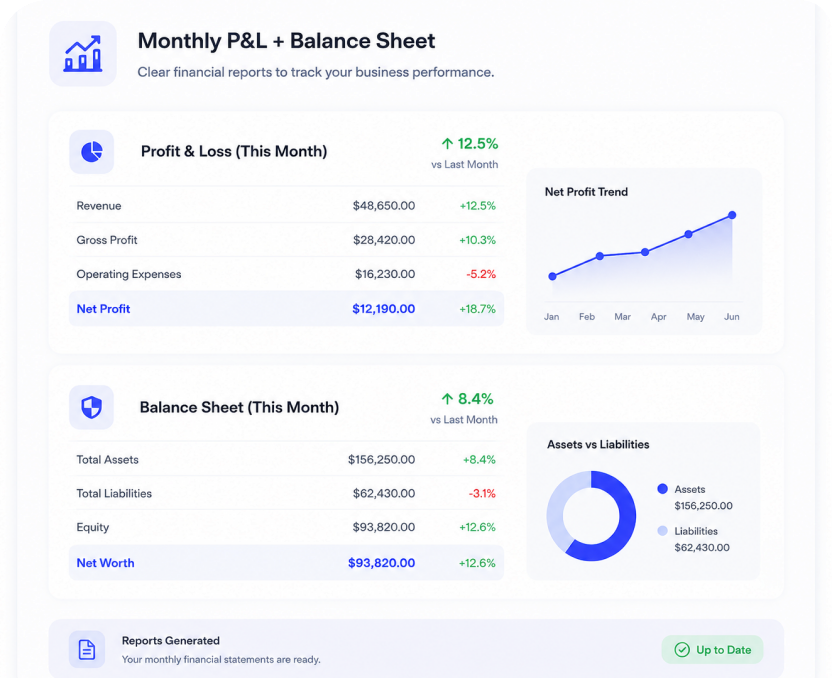
Task: Click the +10.3% gross profit change
Action: 478,240
